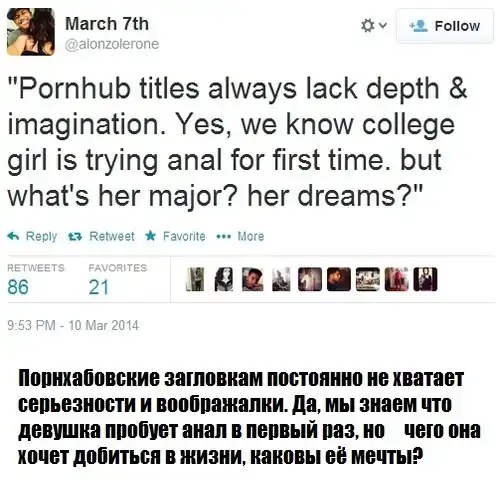Open the third retweeter avatar

(252, 279)
